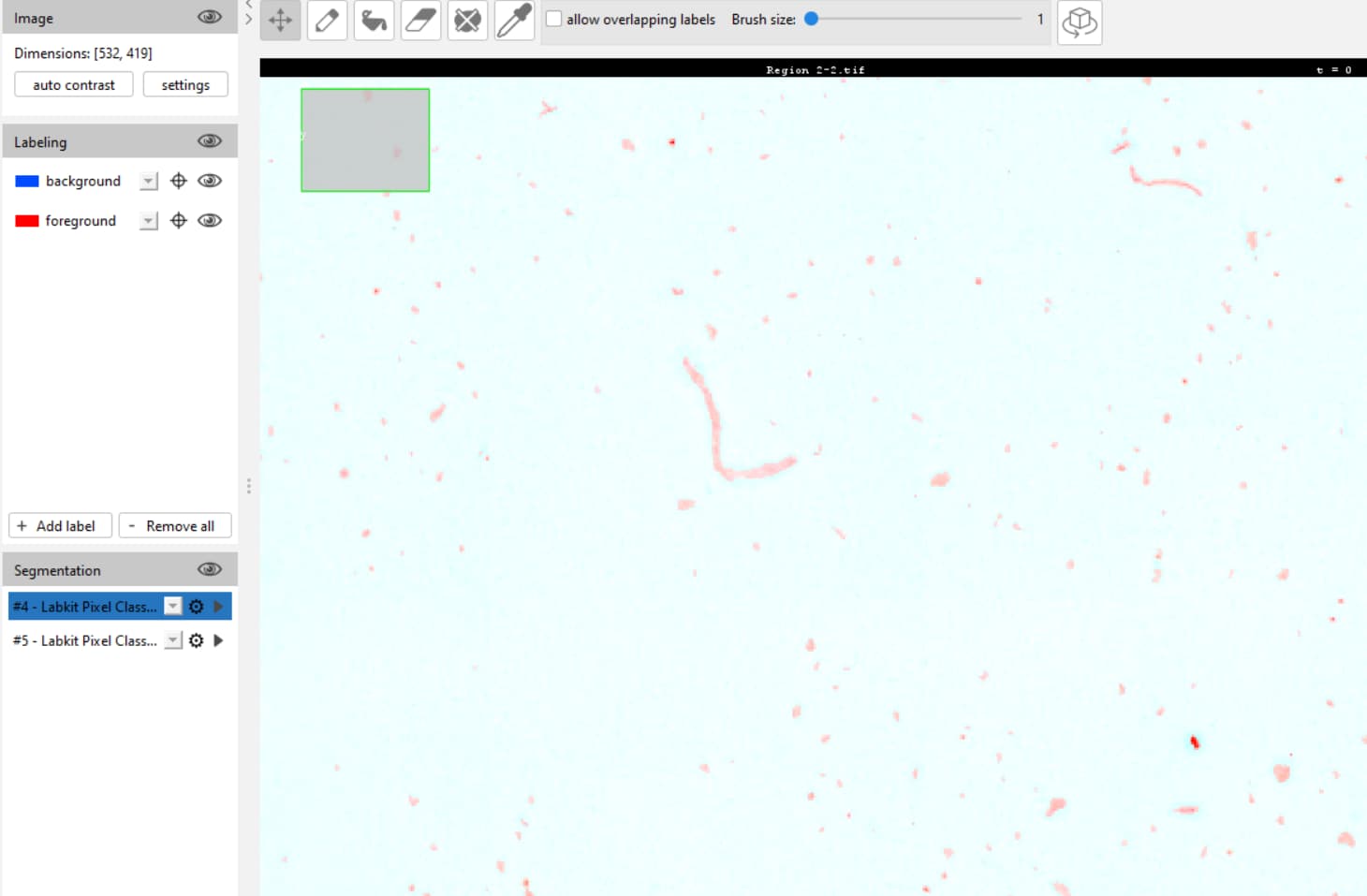The width and height of the screenshot is (1367, 896).
Task: Open the background label options dropdown
Action: (x=147, y=181)
